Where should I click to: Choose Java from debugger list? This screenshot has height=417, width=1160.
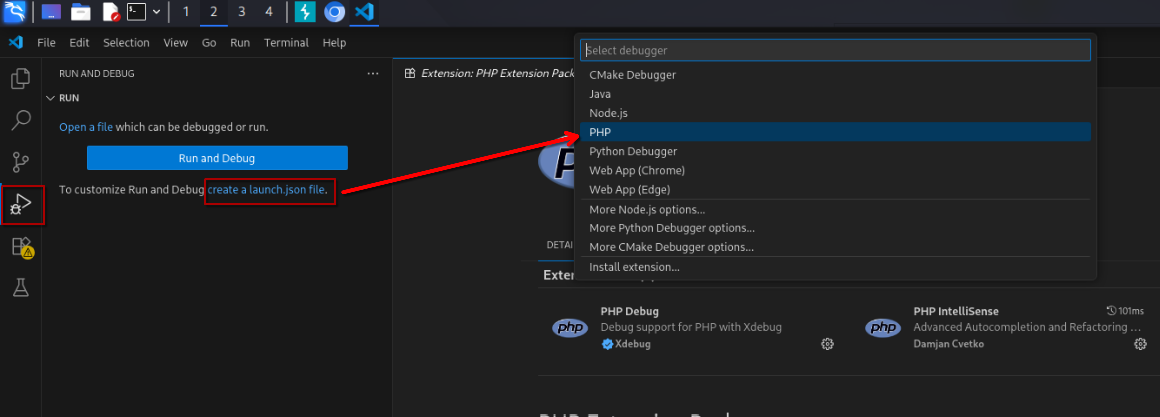pos(835,94)
